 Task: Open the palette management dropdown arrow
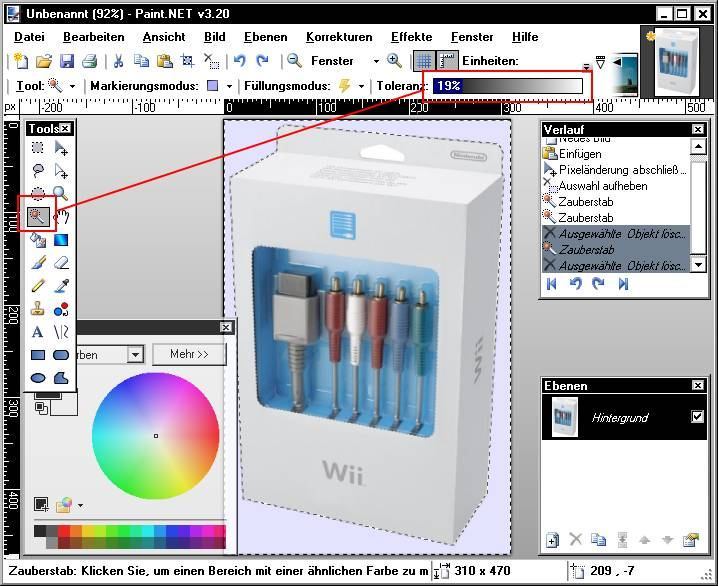[x=81, y=506]
